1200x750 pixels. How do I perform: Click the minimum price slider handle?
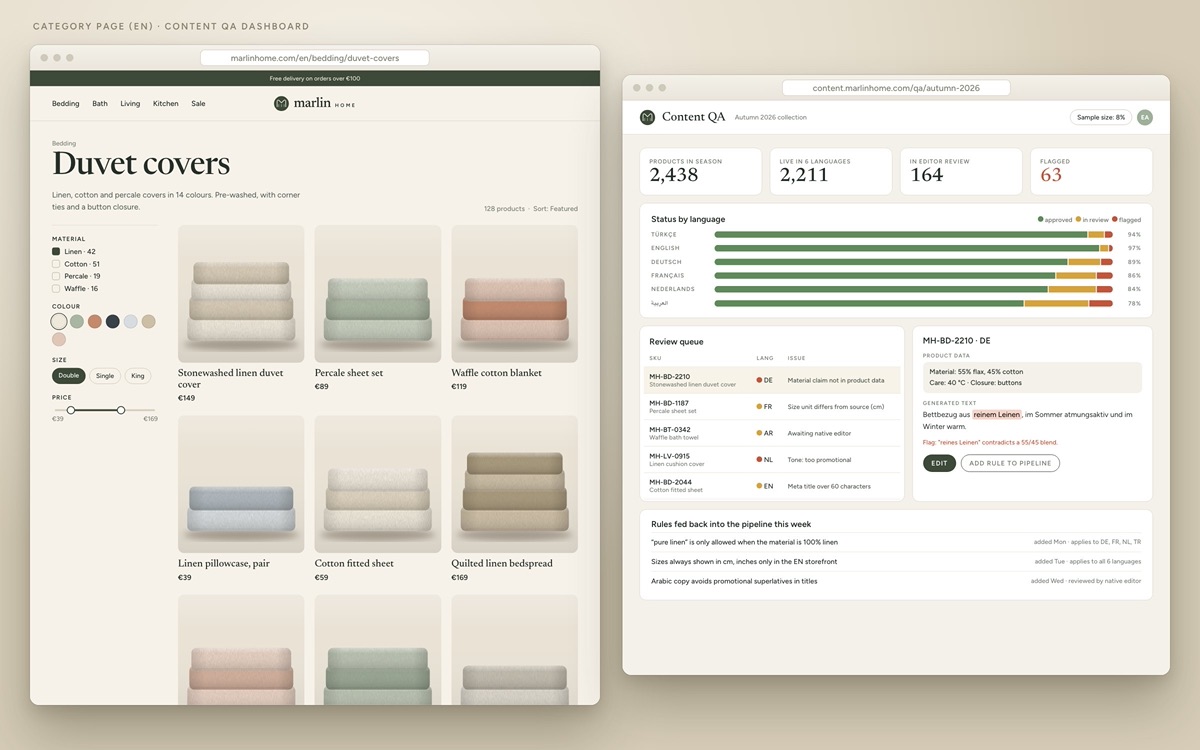[x=71, y=410]
